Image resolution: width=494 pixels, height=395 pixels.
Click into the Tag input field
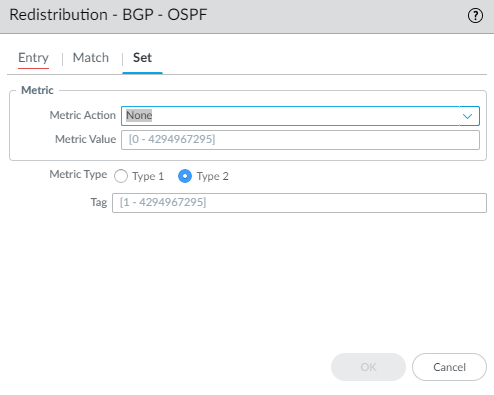point(299,203)
